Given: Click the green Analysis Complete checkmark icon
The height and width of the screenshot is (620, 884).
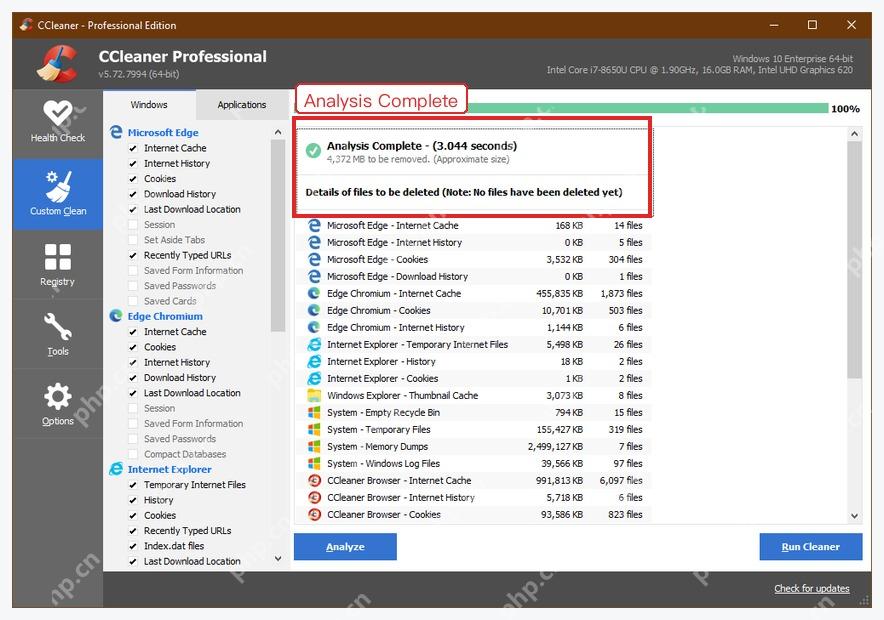Looking at the screenshot, I should 313,150.
